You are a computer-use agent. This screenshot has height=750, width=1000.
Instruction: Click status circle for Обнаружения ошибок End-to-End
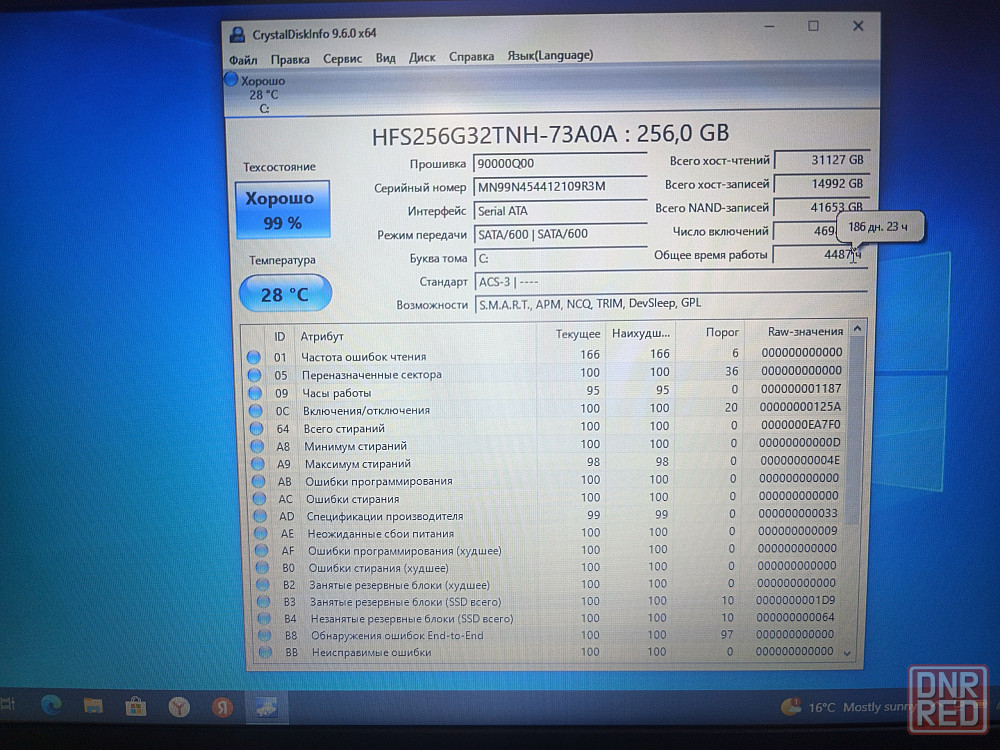[264, 635]
